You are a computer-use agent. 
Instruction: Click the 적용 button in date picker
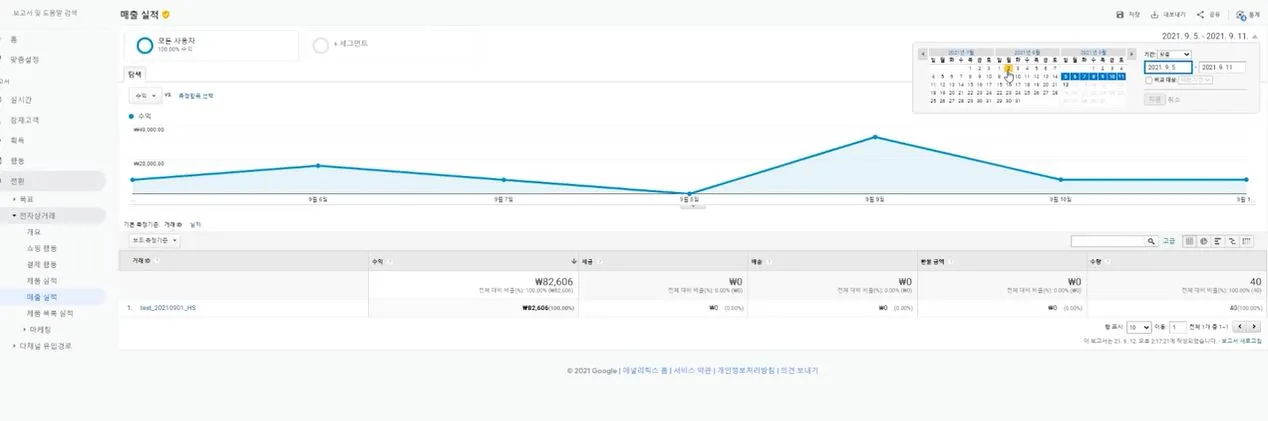[x=1155, y=99]
